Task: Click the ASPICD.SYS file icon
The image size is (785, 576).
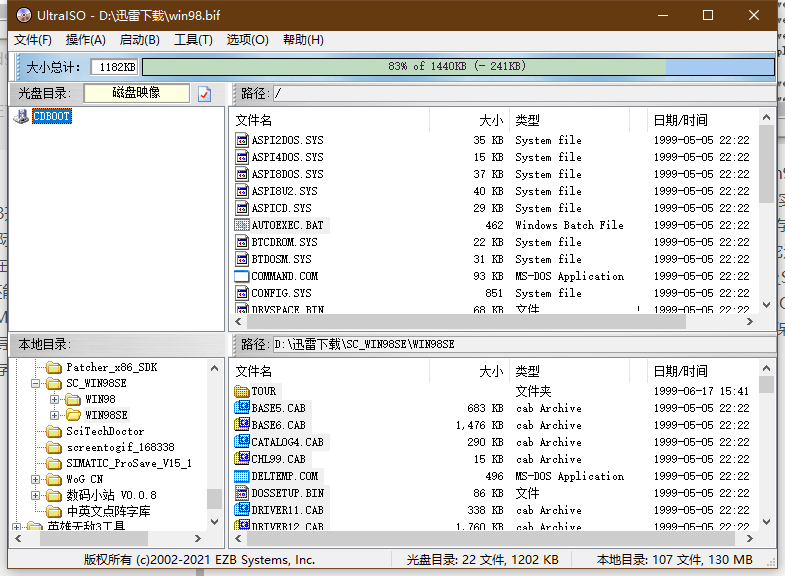Action: pyautogui.click(x=242, y=208)
